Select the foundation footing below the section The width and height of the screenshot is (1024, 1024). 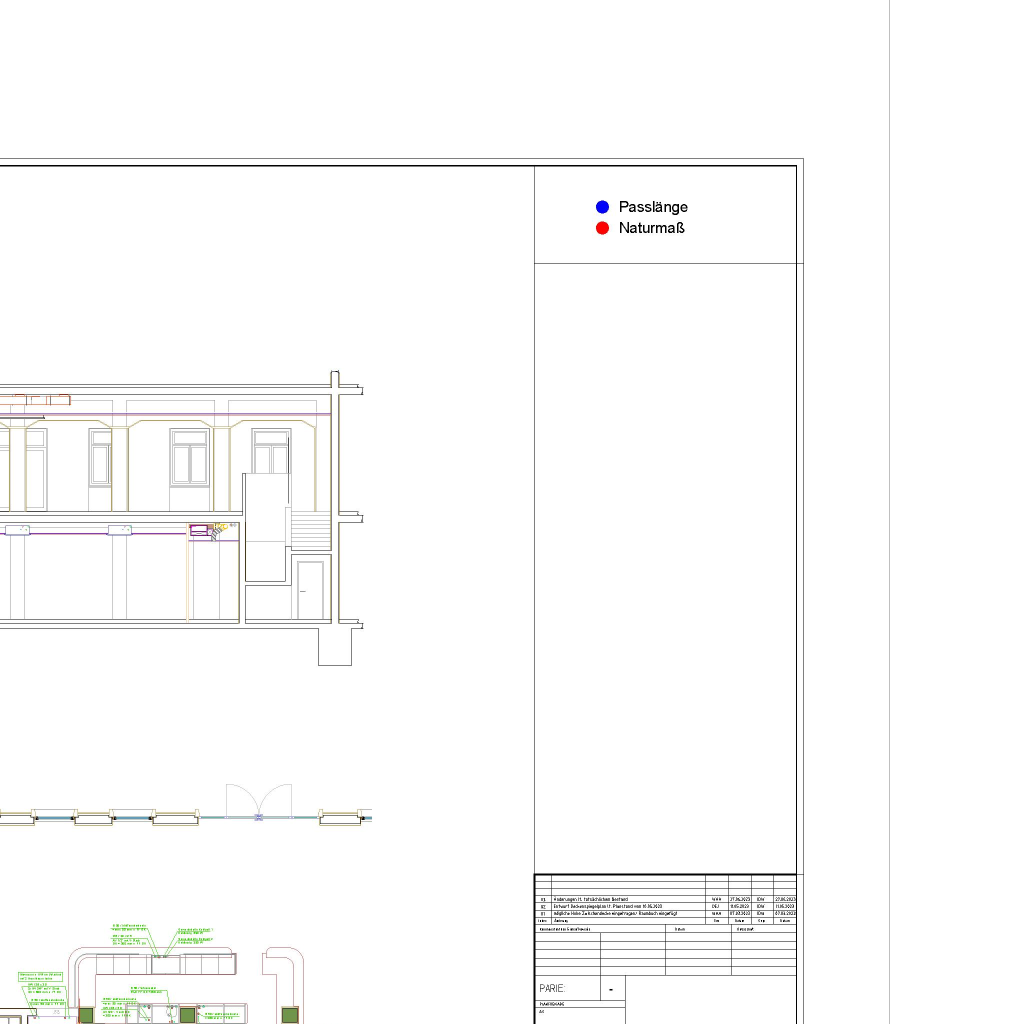coord(335,647)
